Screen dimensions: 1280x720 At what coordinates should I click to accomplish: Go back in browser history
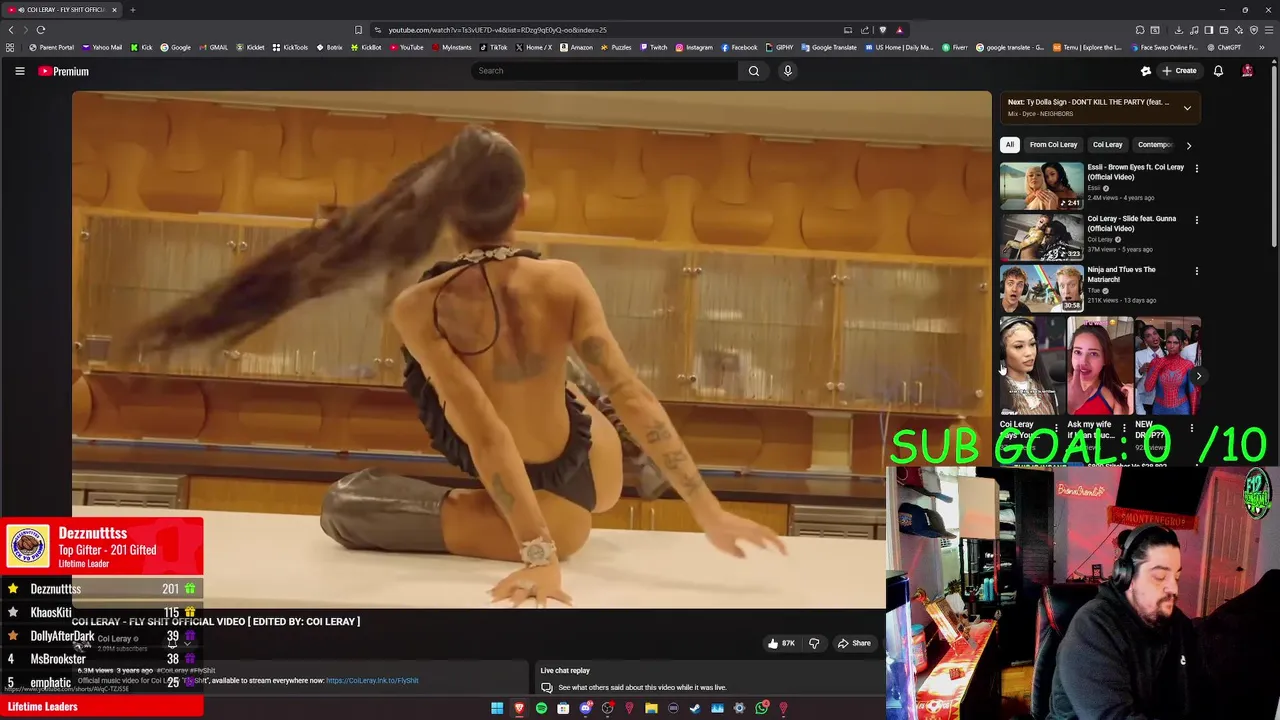point(11,30)
